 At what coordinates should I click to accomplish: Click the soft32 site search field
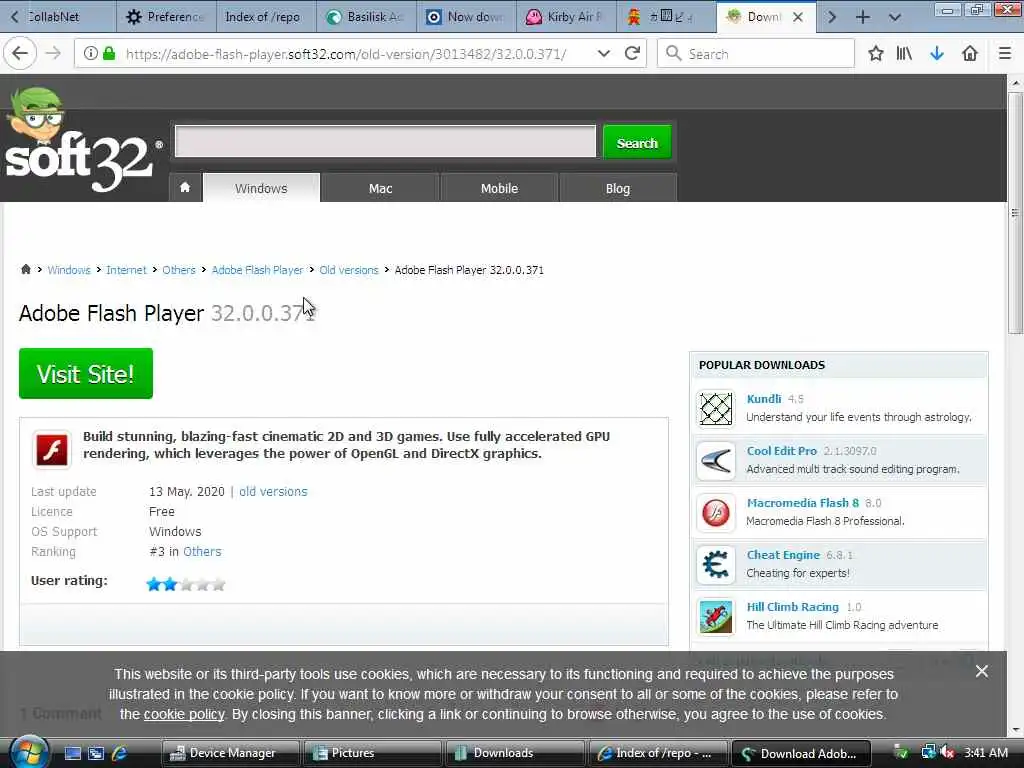[x=385, y=141]
